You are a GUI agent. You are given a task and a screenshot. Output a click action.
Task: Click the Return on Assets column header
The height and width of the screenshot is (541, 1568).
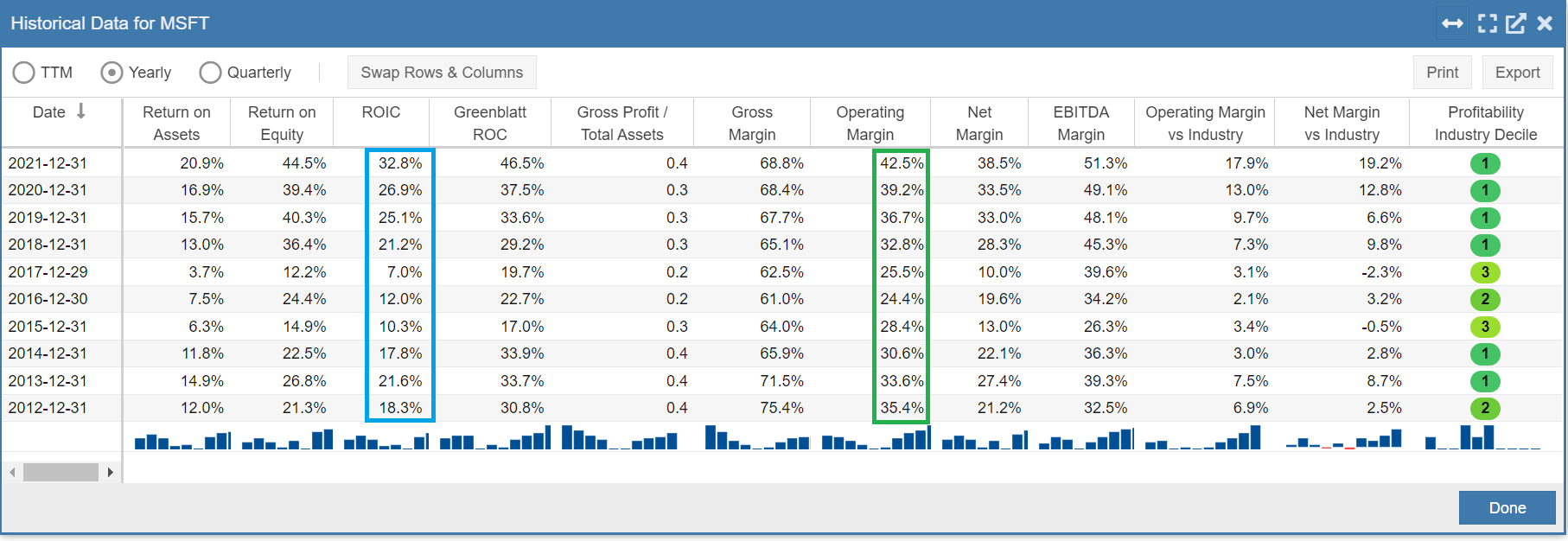click(x=176, y=123)
